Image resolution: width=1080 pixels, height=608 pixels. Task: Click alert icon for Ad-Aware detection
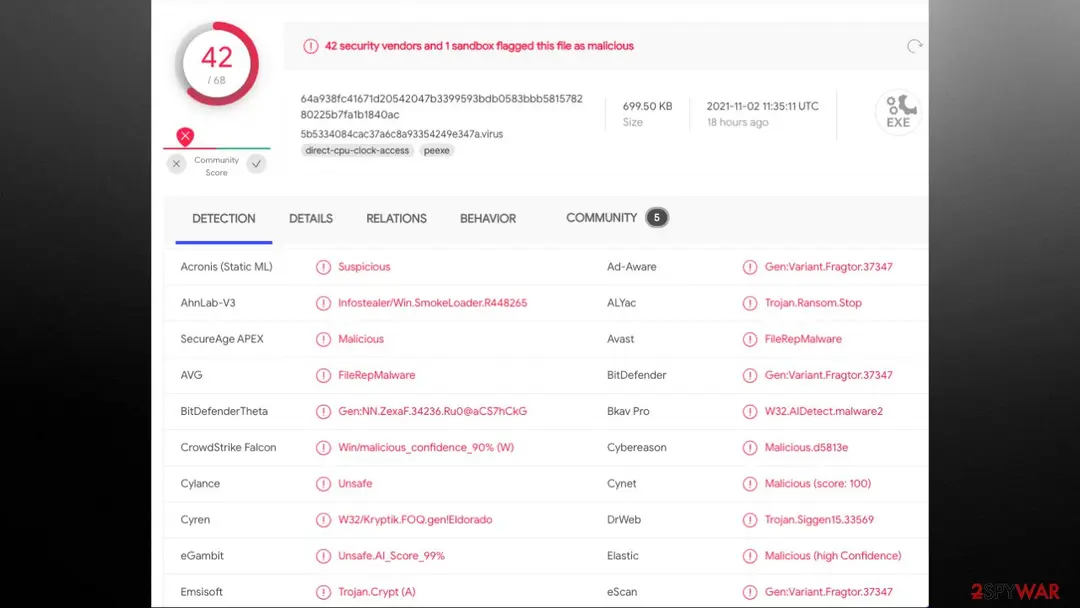tap(749, 267)
